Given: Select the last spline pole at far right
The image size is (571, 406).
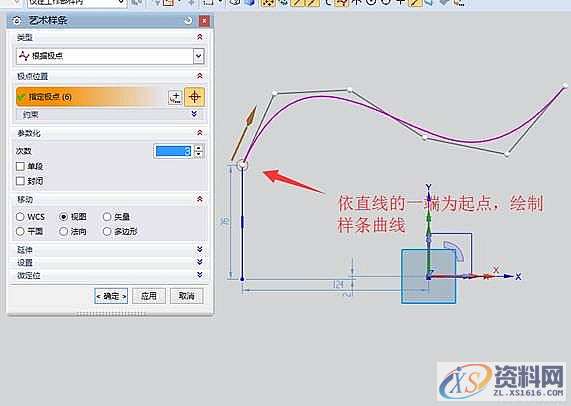Looking at the screenshot, I should (x=565, y=85).
